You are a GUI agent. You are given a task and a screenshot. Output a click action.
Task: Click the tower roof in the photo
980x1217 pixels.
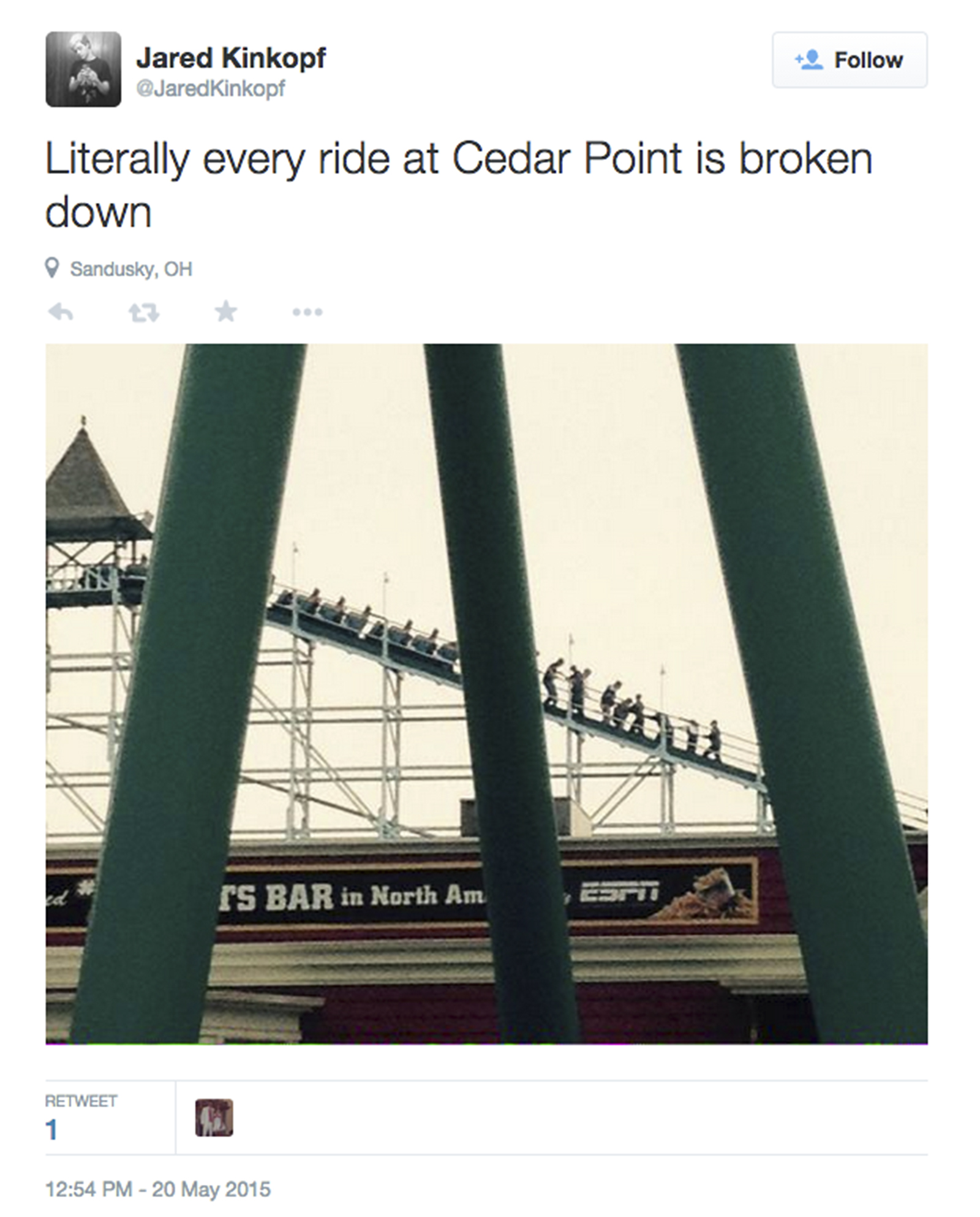click(86, 478)
